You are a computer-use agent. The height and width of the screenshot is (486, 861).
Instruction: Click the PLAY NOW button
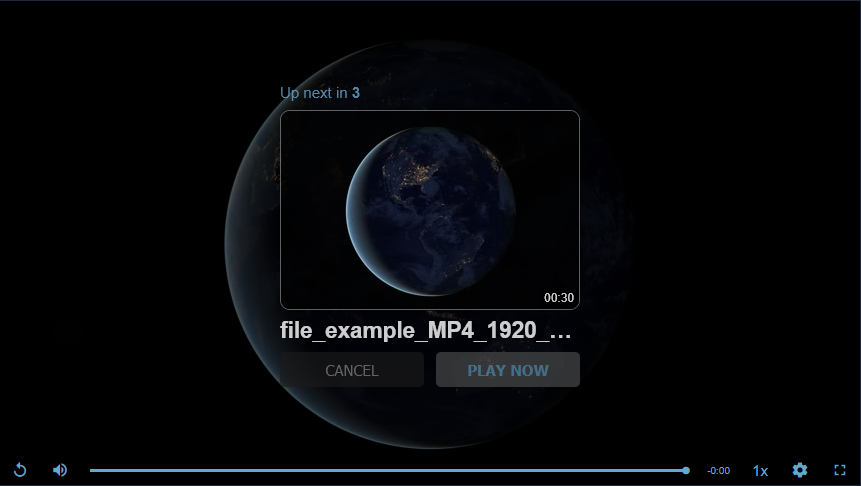point(508,370)
